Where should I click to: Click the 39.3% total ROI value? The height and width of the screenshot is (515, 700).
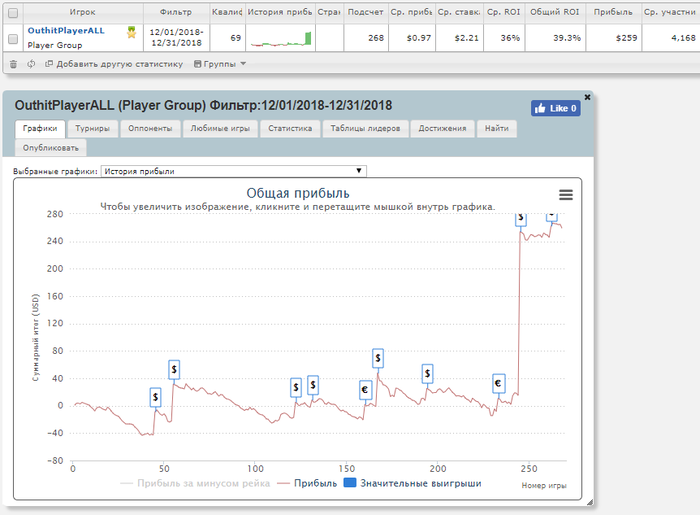point(567,38)
